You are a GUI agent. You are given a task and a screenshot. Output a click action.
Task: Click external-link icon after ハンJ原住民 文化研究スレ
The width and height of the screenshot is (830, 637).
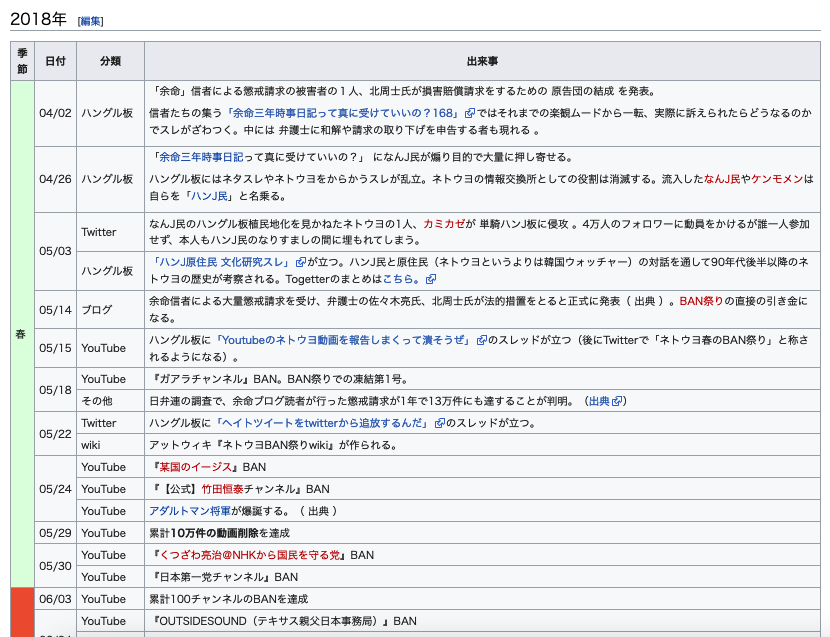pyautogui.click(x=301, y=262)
